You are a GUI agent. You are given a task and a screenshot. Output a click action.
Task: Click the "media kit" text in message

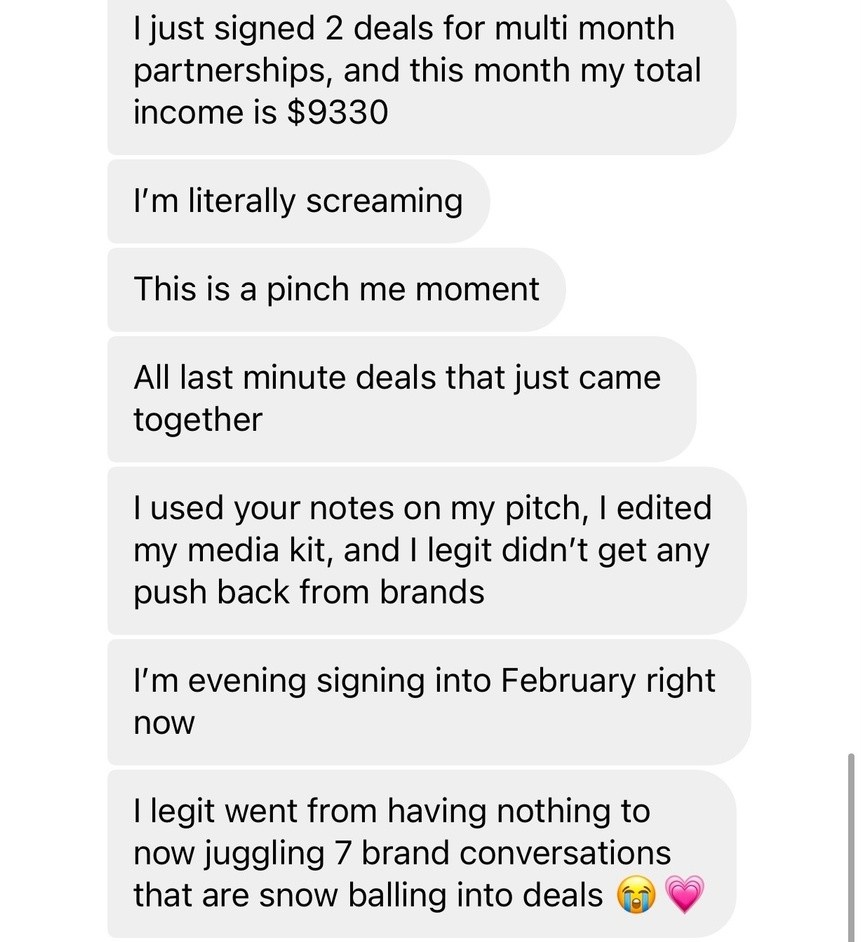point(260,550)
